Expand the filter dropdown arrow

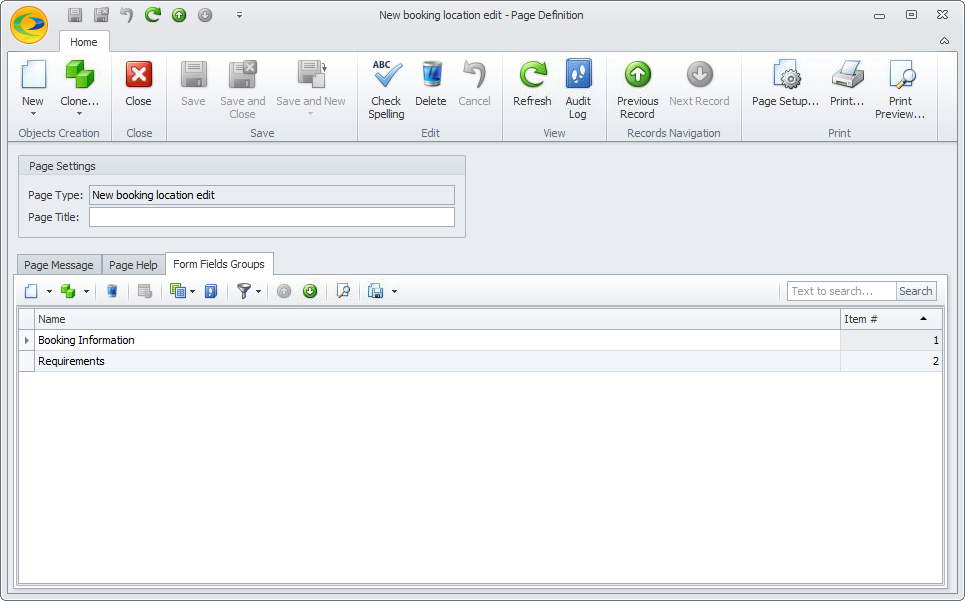[258, 292]
